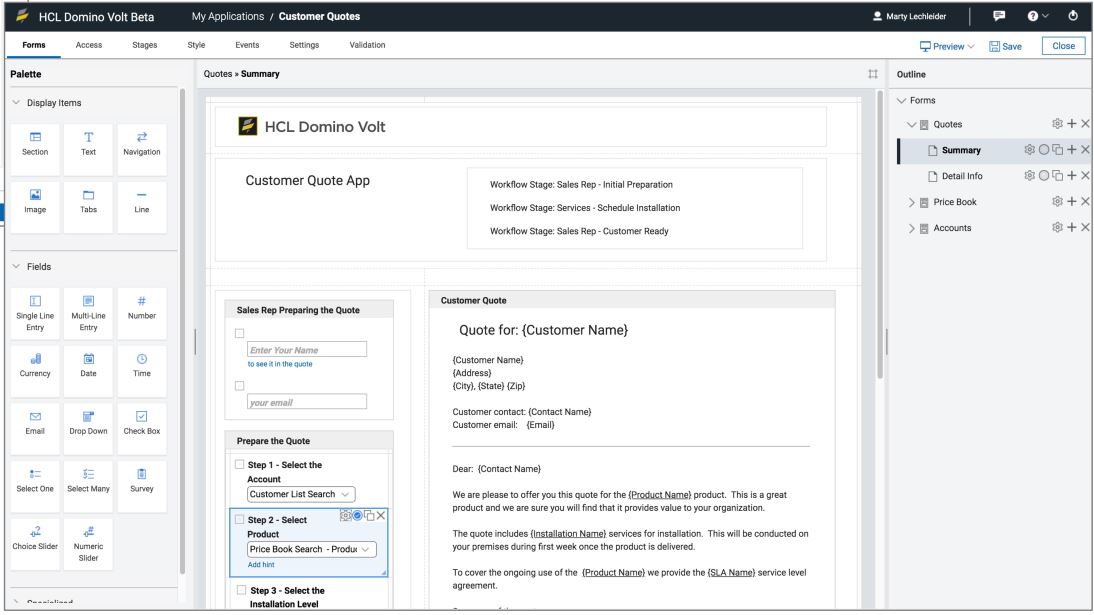The height and width of the screenshot is (615, 1094).
Task: Pick the Numeric Slider item
Action: (89, 544)
